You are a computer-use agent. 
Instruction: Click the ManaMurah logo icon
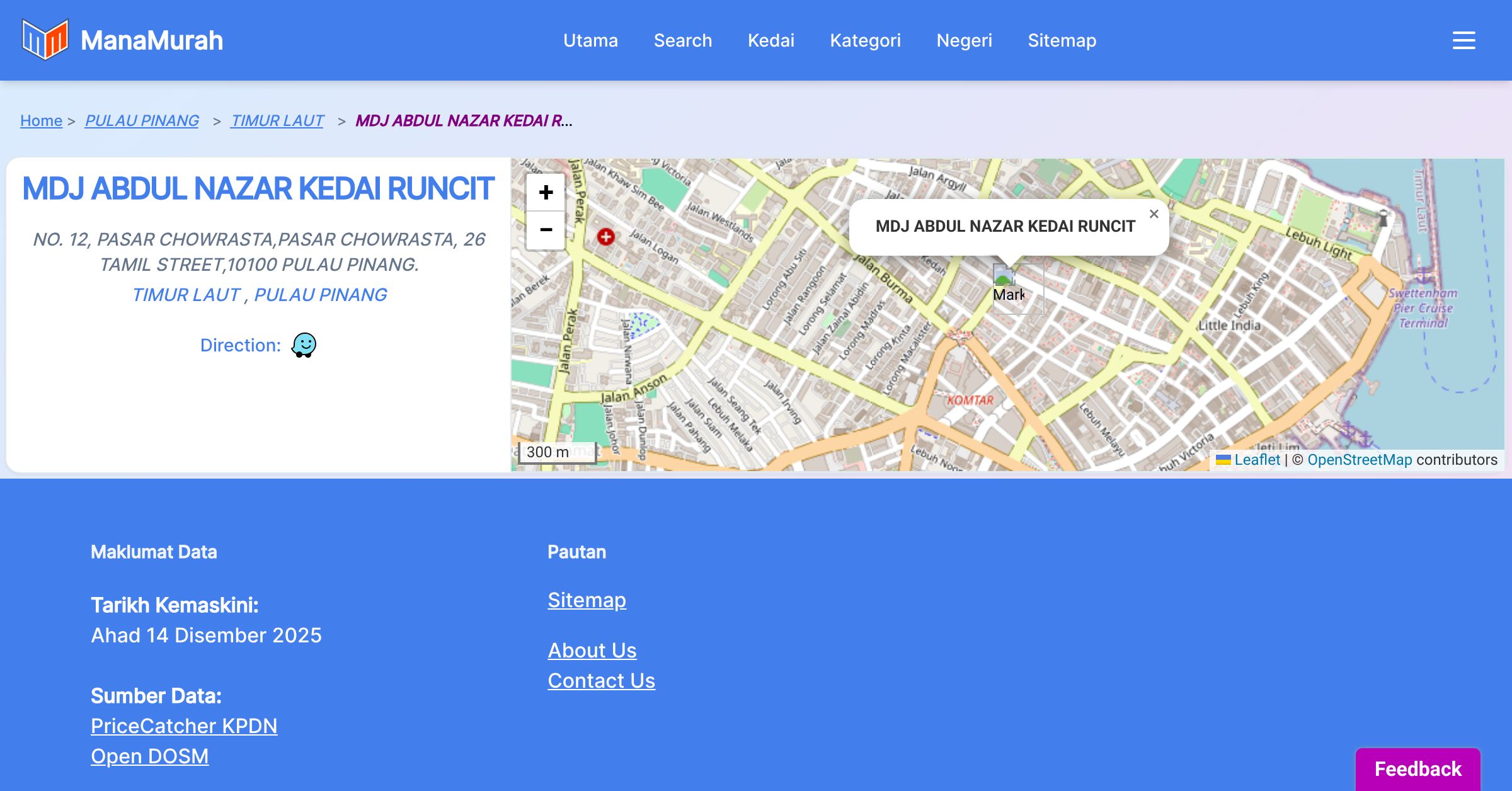(45, 40)
